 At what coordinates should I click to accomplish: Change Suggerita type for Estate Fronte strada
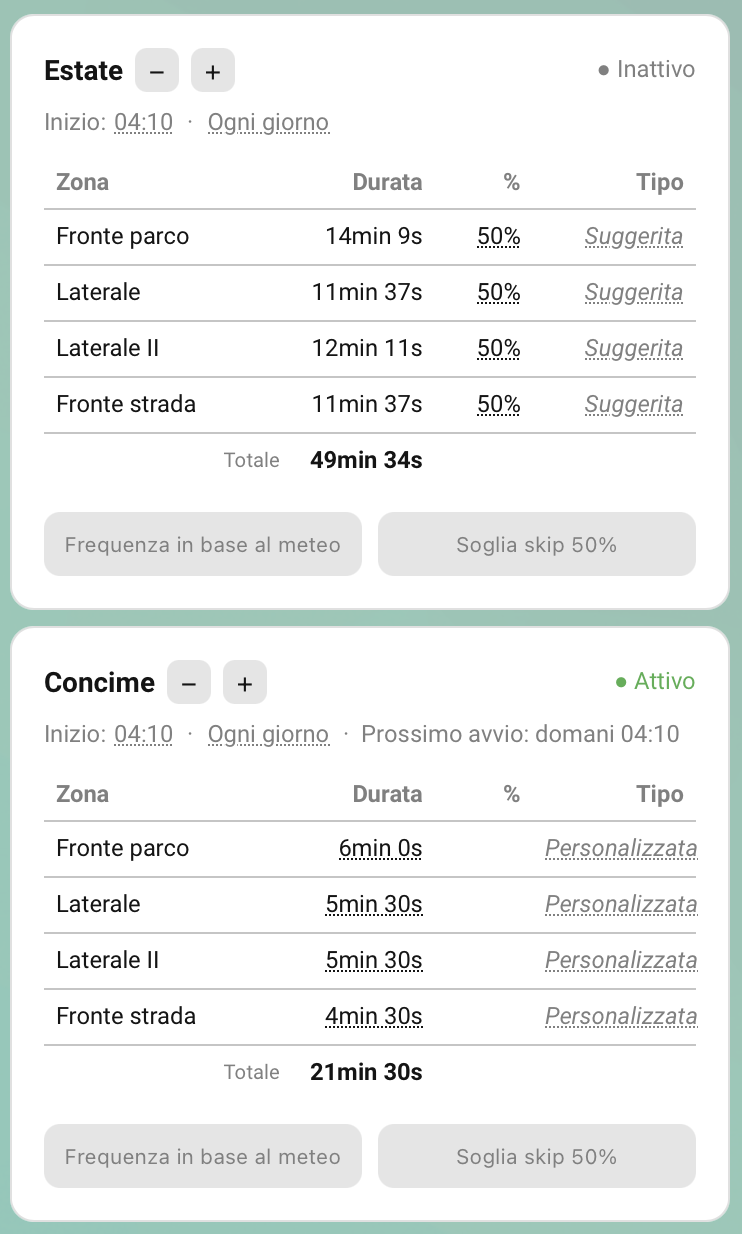[634, 405]
